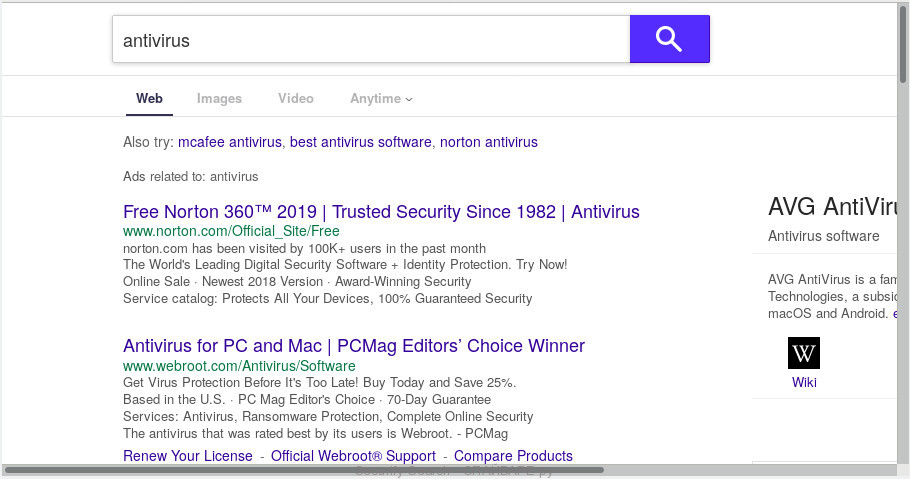Open Official Webroot Support link

tap(353, 456)
